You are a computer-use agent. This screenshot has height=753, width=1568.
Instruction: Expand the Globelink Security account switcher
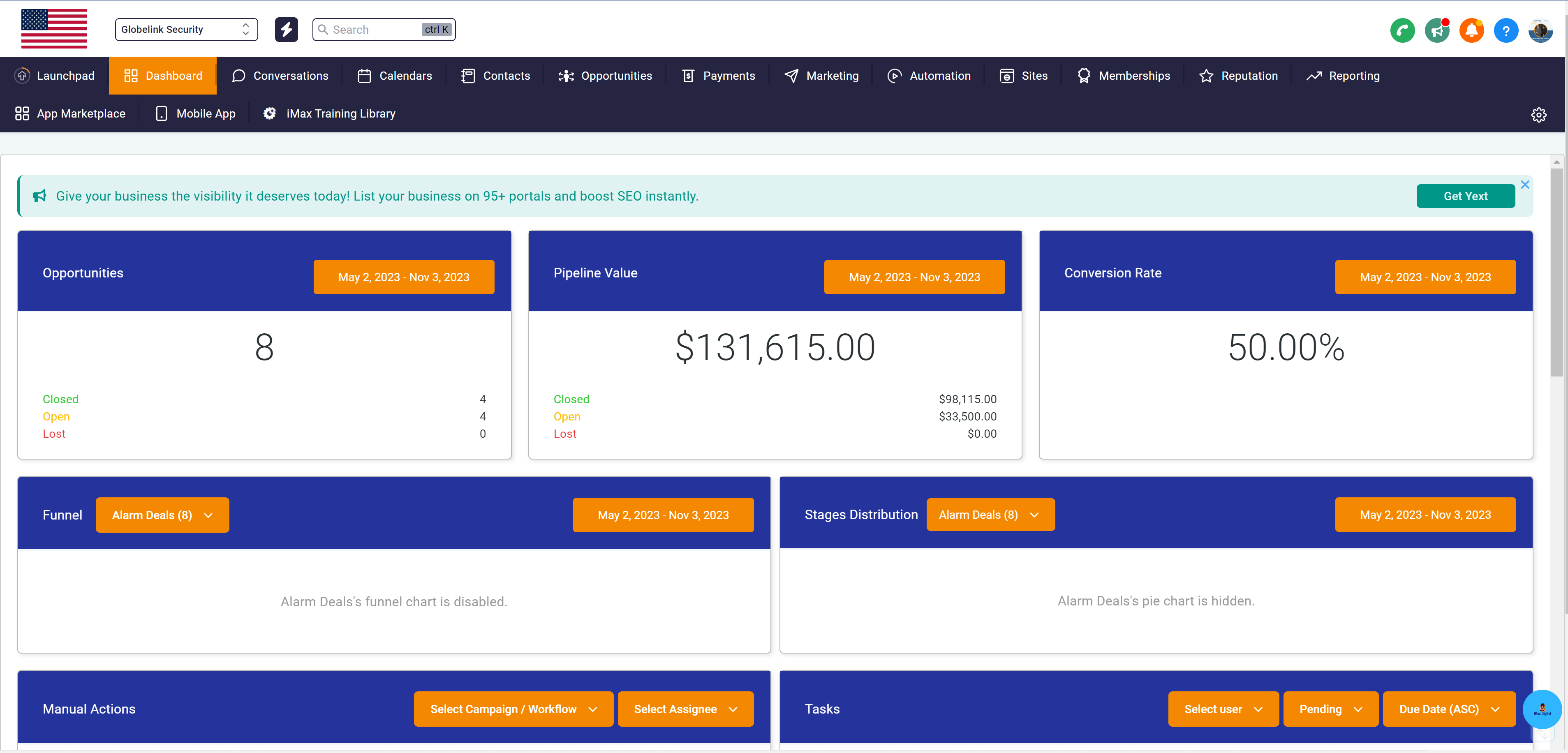click(186, 29)
